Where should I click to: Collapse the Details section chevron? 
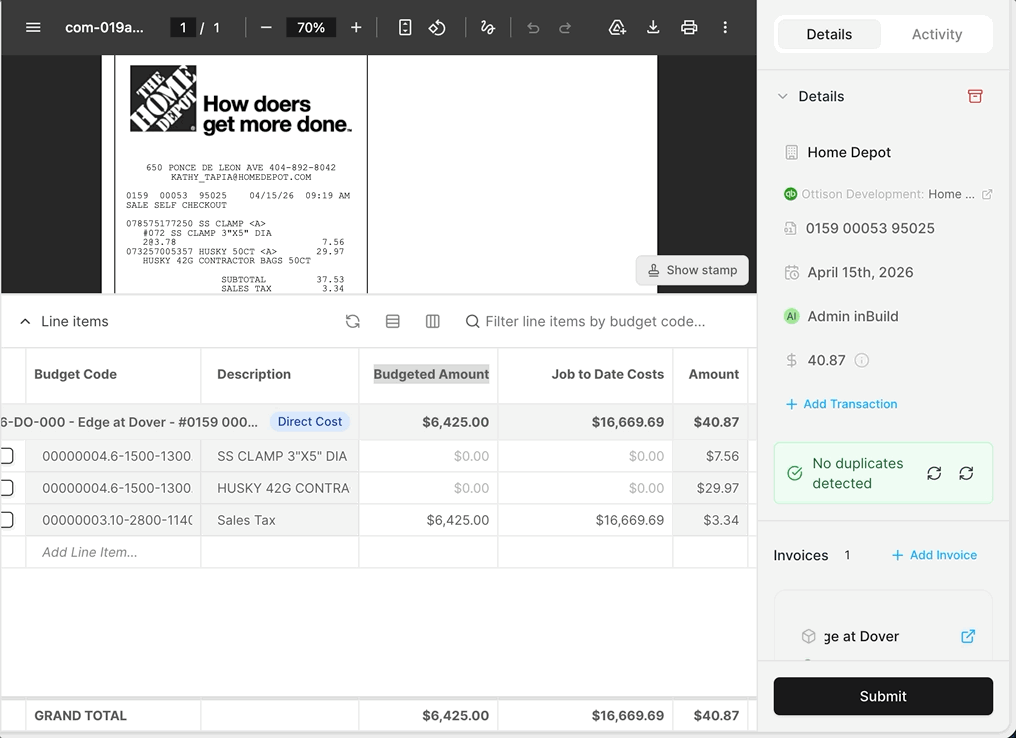[x=783, y=97]
